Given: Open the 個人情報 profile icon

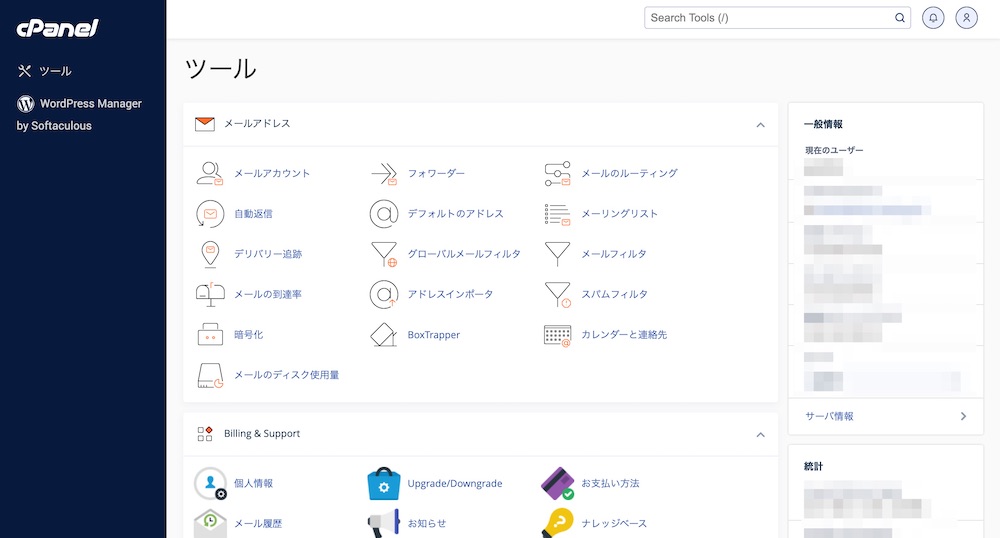Looking at the screenshot, I should tap(210, 483).
